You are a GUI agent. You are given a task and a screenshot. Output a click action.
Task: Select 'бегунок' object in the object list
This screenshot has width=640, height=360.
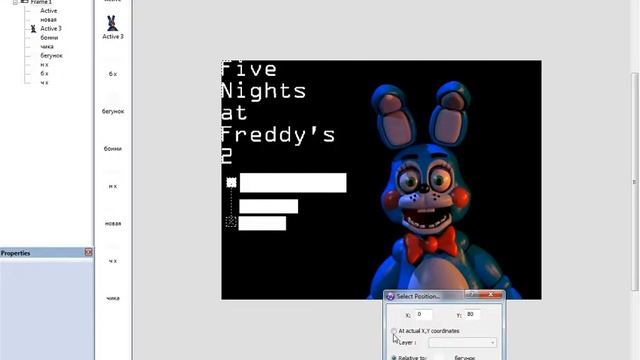click(x=113, y=111)
